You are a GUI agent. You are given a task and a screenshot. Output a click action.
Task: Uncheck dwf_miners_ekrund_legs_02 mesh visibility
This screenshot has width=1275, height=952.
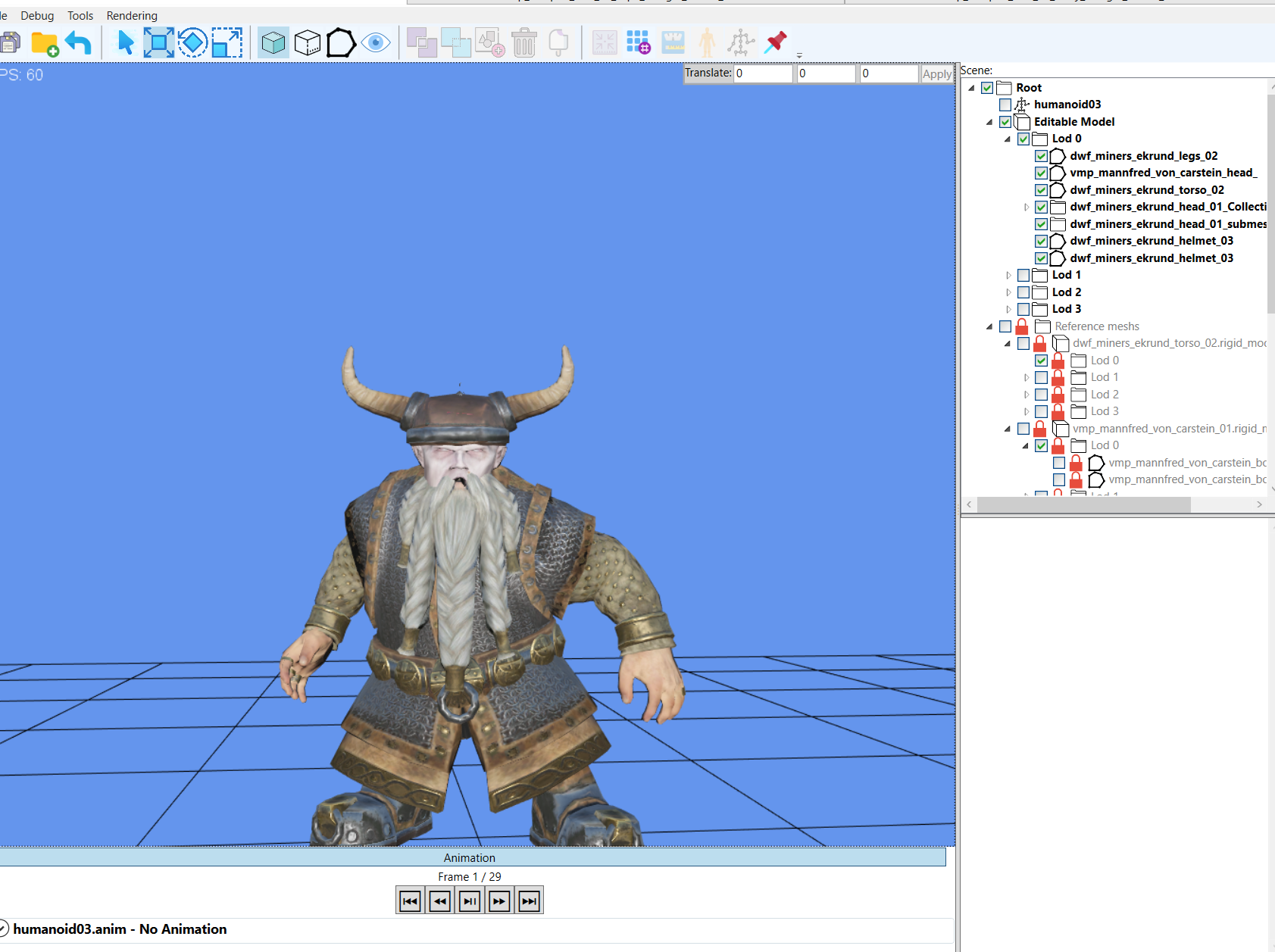pyautogui.click(x=1042, y=156)
